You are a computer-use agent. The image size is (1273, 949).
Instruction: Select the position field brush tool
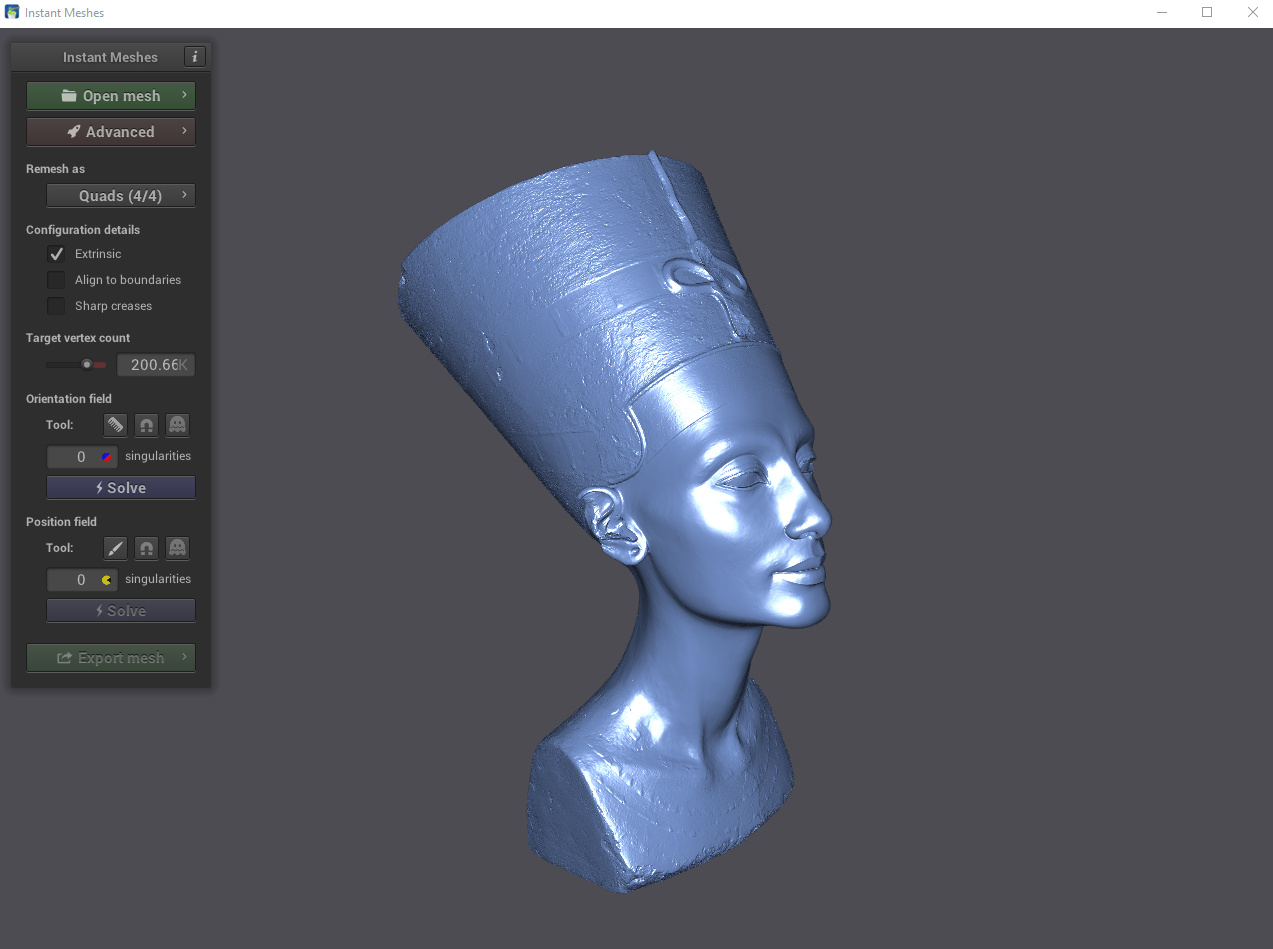(x=116, y=548)
